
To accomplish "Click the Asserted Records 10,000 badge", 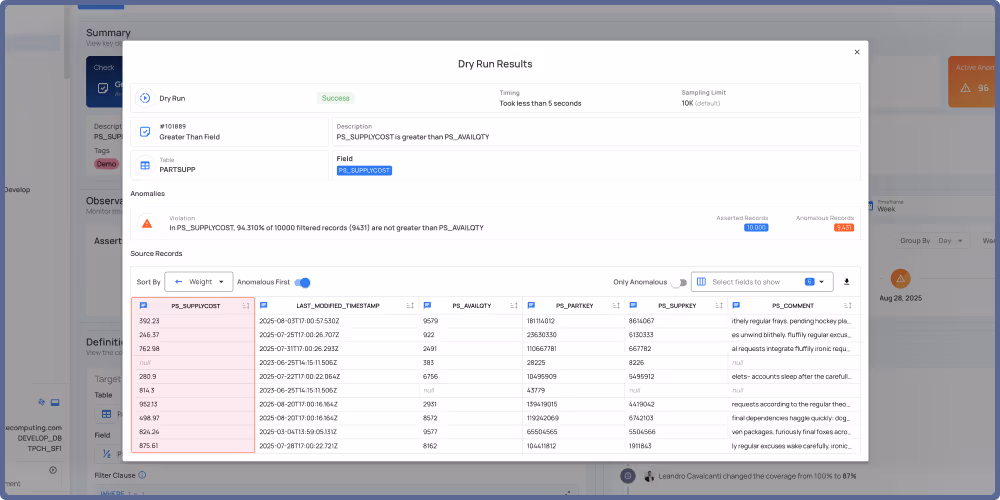I will pos(756,227).
